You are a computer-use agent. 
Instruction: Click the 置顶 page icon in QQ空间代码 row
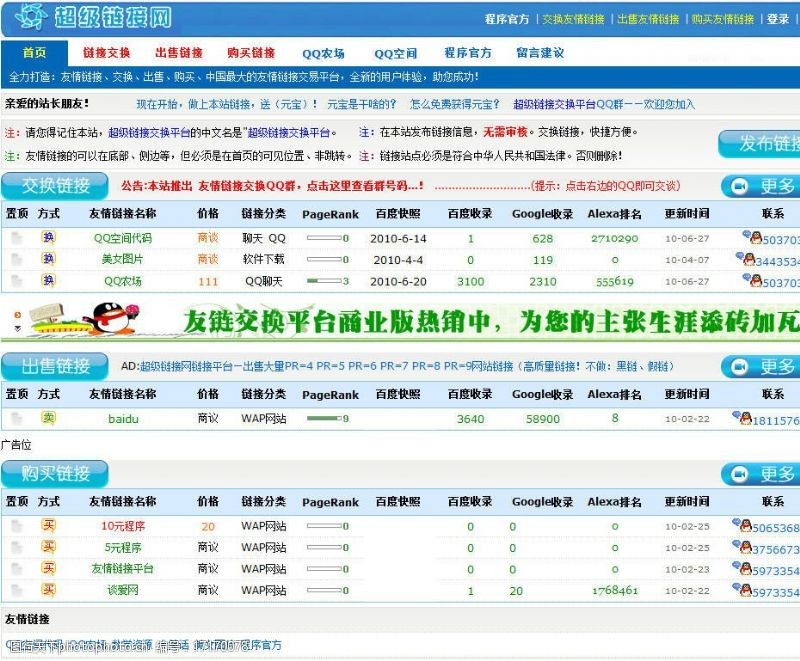16,238
